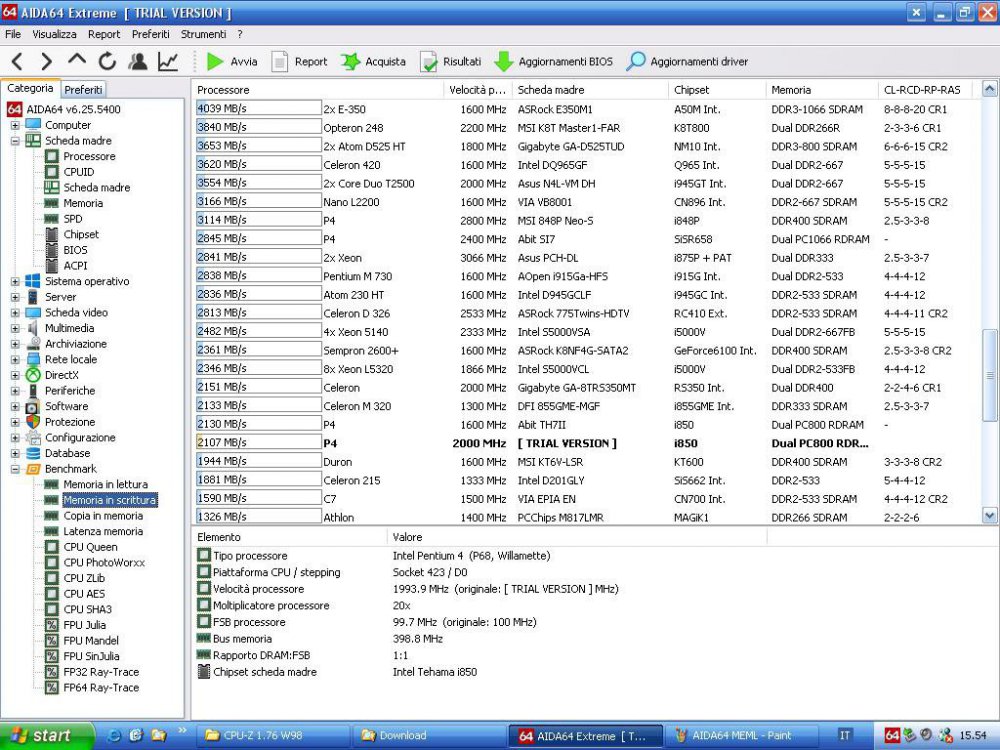1000x750 pixels.
Task: Open the graph chart toolbar icon
Action: [168, 62]
